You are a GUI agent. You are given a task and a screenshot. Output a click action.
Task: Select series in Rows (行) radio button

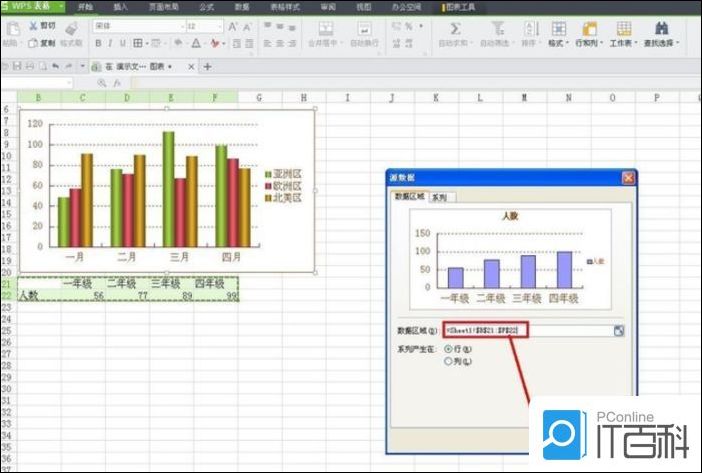click(448, 349)
